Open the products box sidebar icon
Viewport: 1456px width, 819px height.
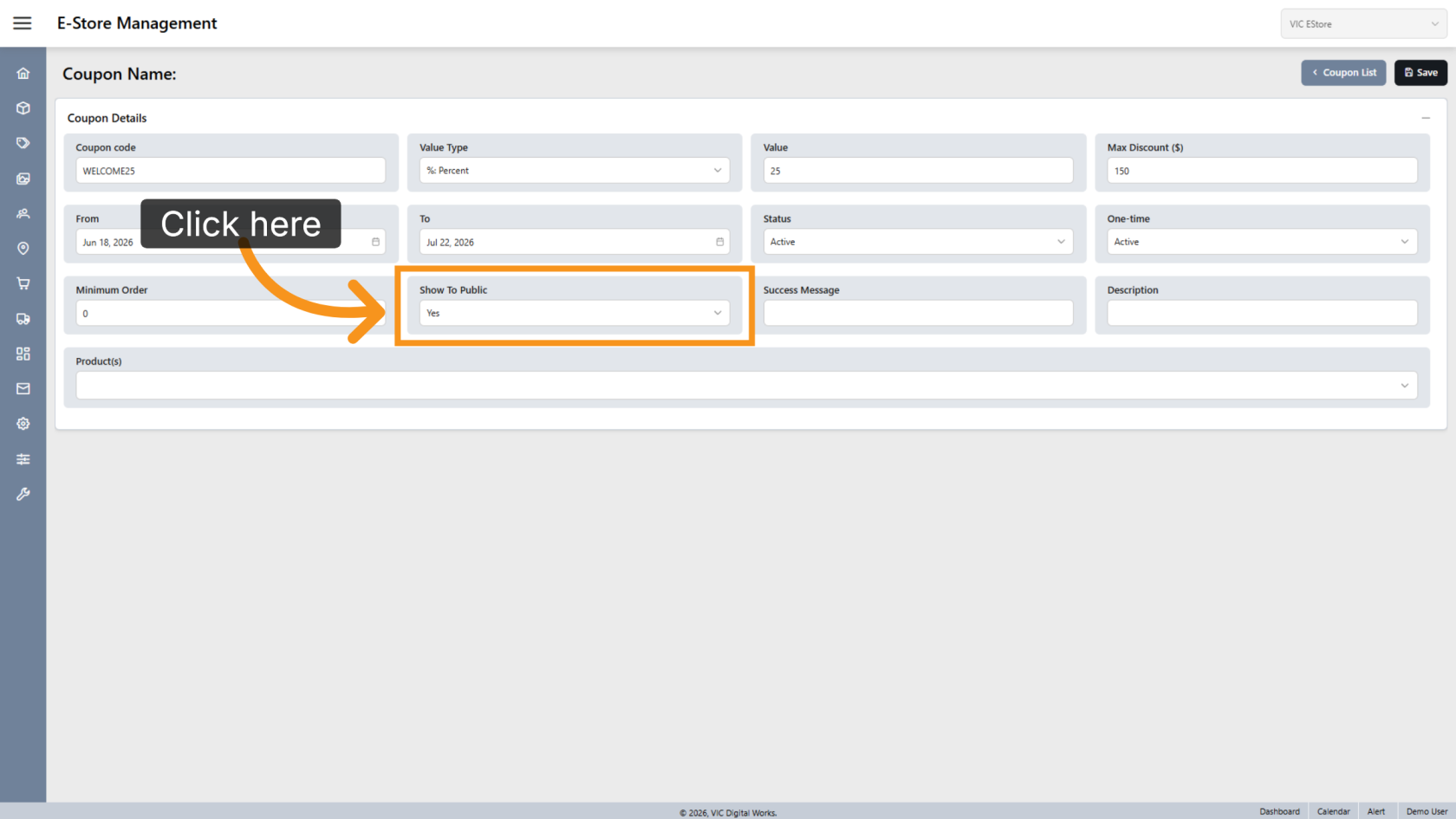click(x=23, y=108)
